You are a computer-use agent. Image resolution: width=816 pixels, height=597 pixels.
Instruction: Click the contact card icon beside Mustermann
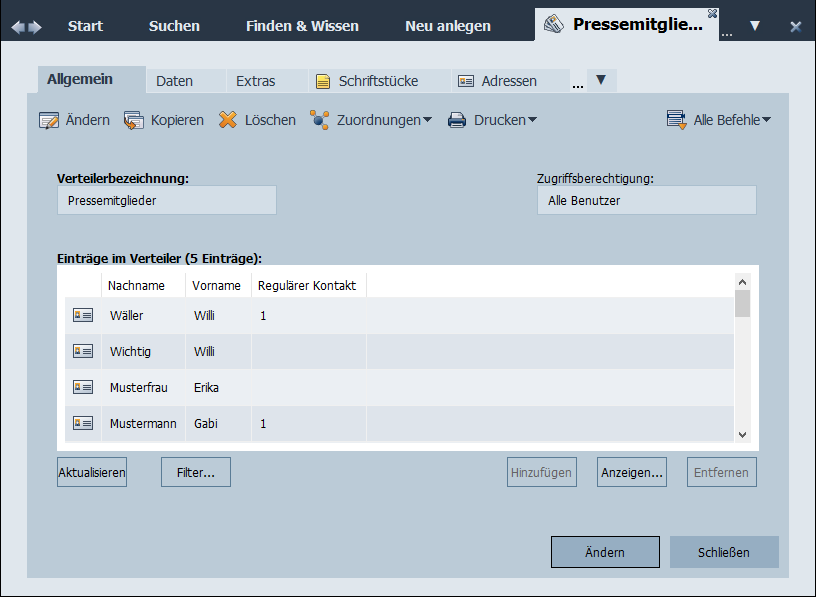pyautogui.click(x=83, y=424)
